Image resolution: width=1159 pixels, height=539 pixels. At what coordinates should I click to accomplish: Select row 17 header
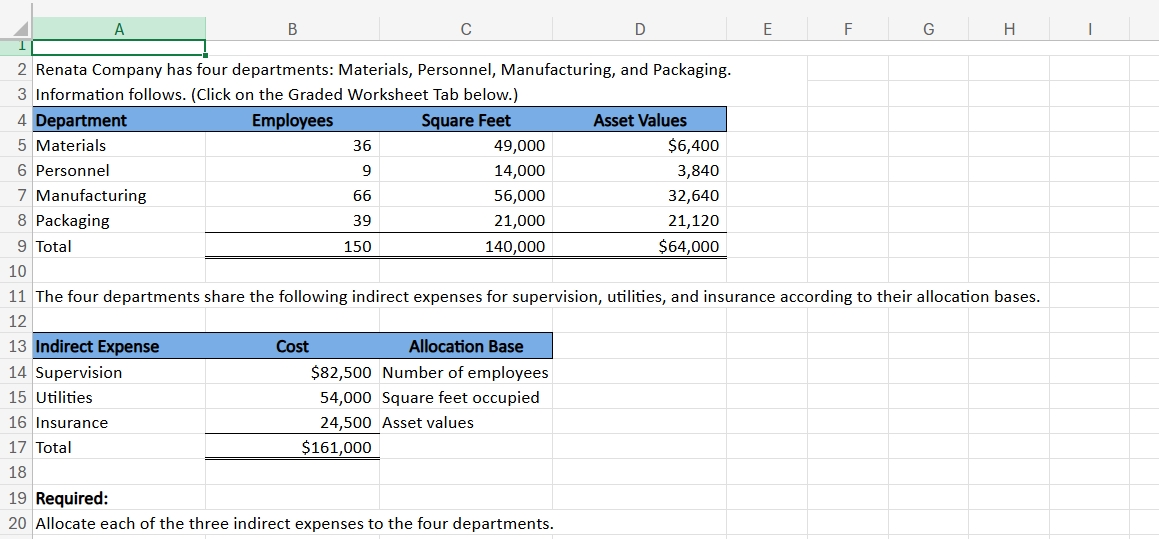(x=18, y=447)
